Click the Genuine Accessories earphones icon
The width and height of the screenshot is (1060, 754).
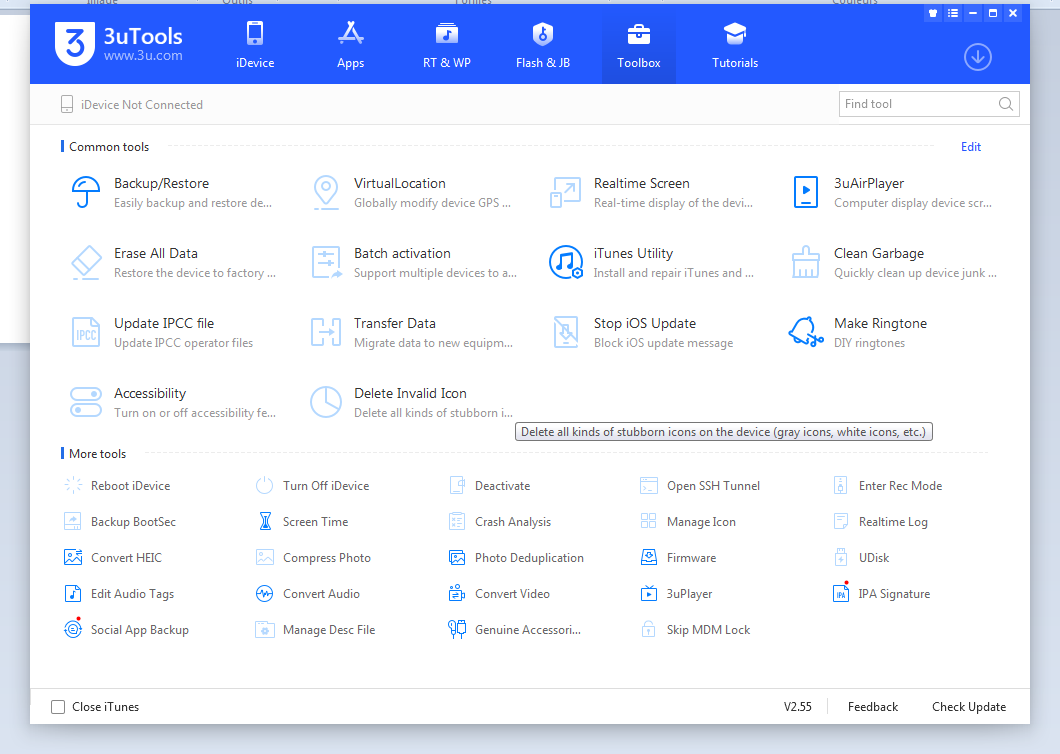tap(457, 630)
